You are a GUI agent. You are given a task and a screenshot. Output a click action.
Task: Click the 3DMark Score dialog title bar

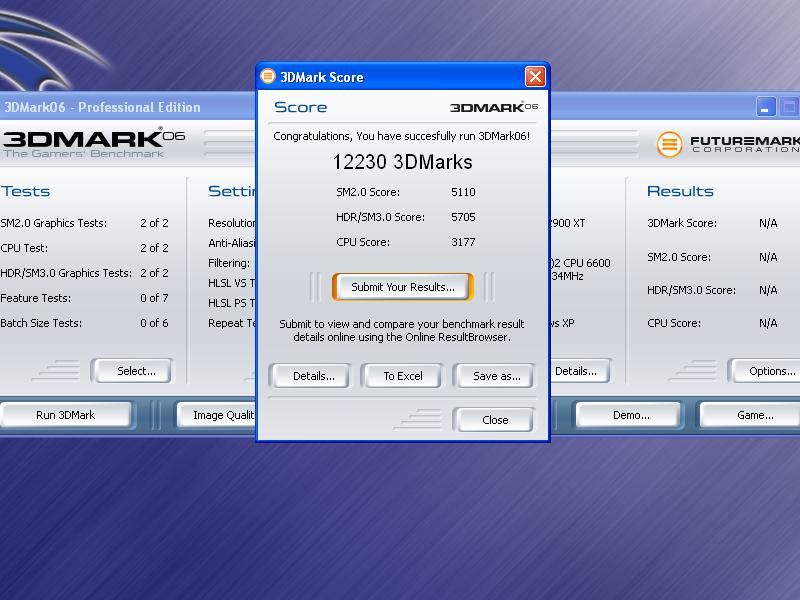[403, 77]
